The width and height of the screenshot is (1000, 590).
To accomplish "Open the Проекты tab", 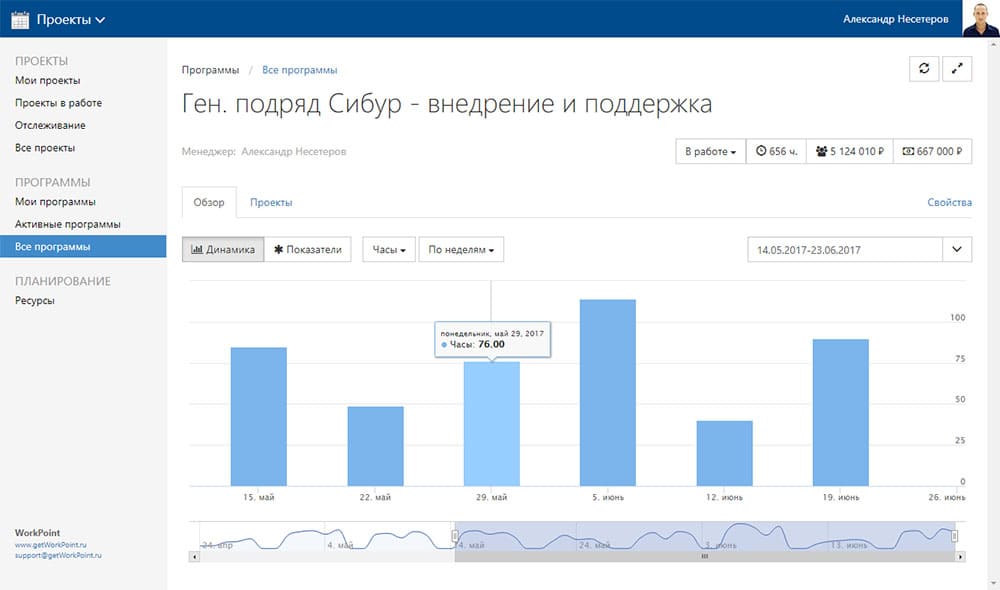I will [271, 202].
